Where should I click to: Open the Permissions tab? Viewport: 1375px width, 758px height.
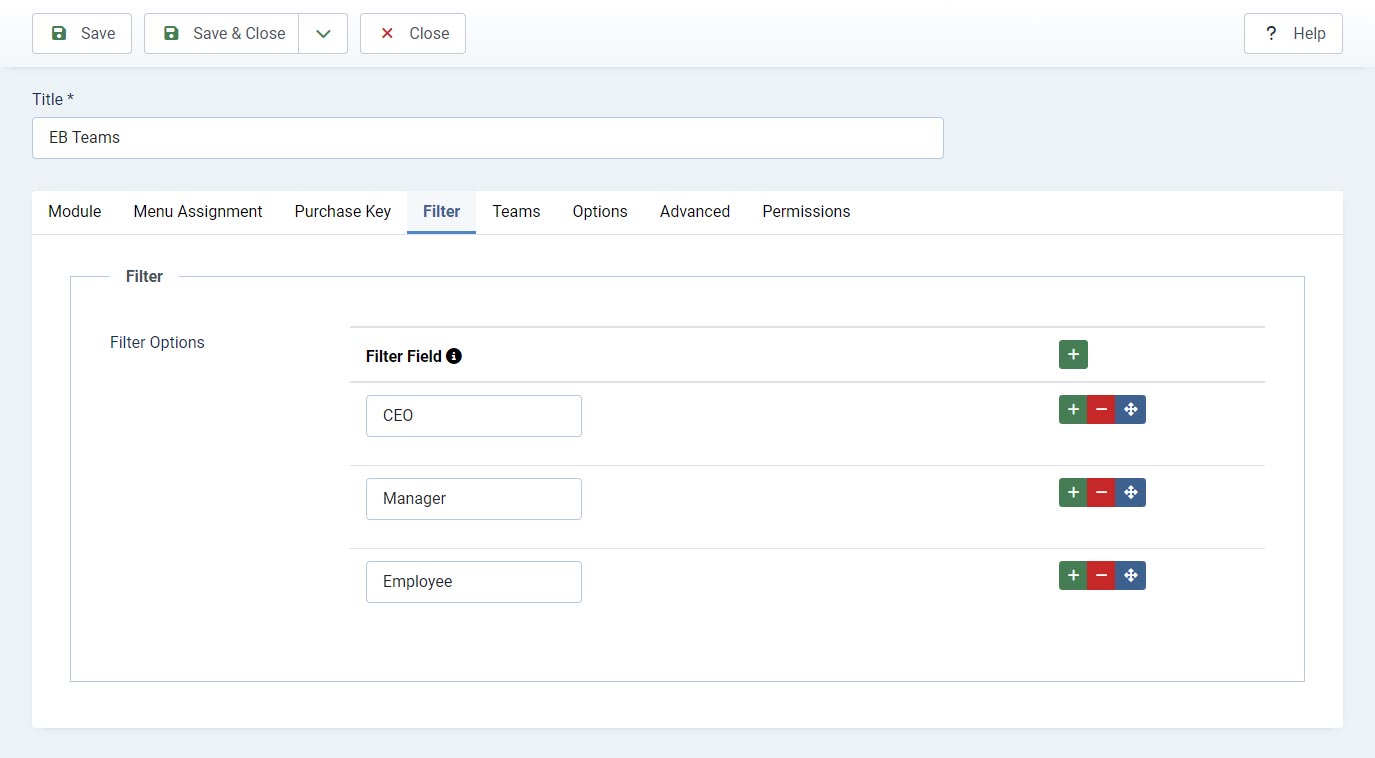tap(806, 212)
